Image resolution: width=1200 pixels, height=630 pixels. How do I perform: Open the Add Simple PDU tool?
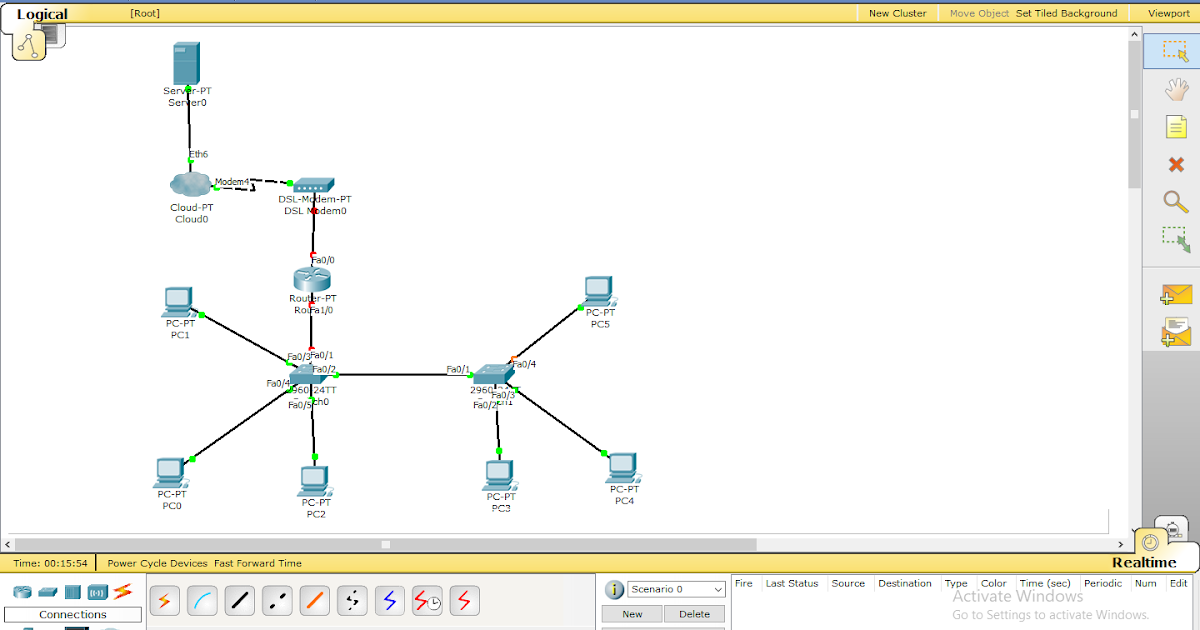1175,294
